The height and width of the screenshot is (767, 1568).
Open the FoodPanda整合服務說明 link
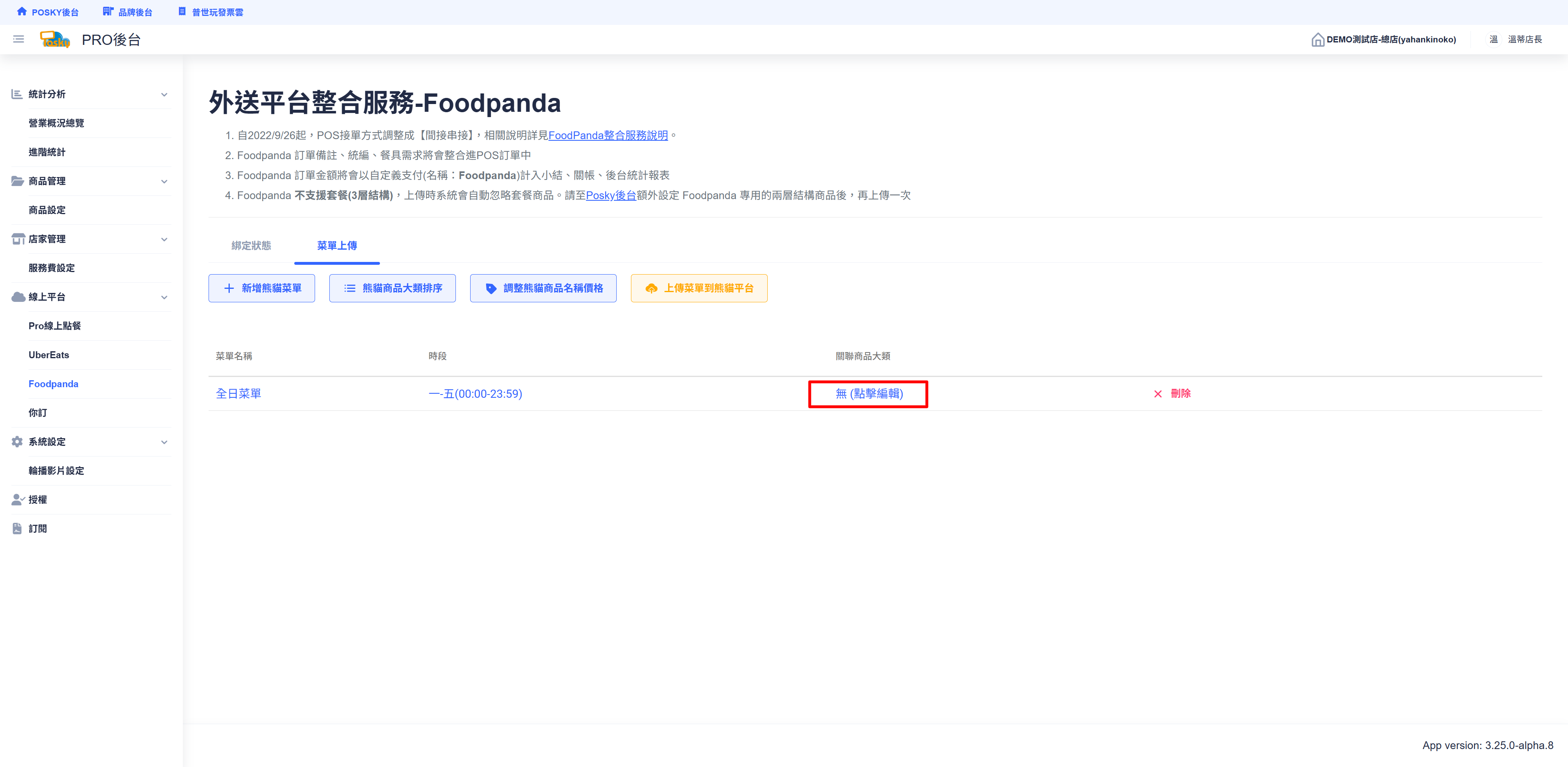(x=607, y=135)
